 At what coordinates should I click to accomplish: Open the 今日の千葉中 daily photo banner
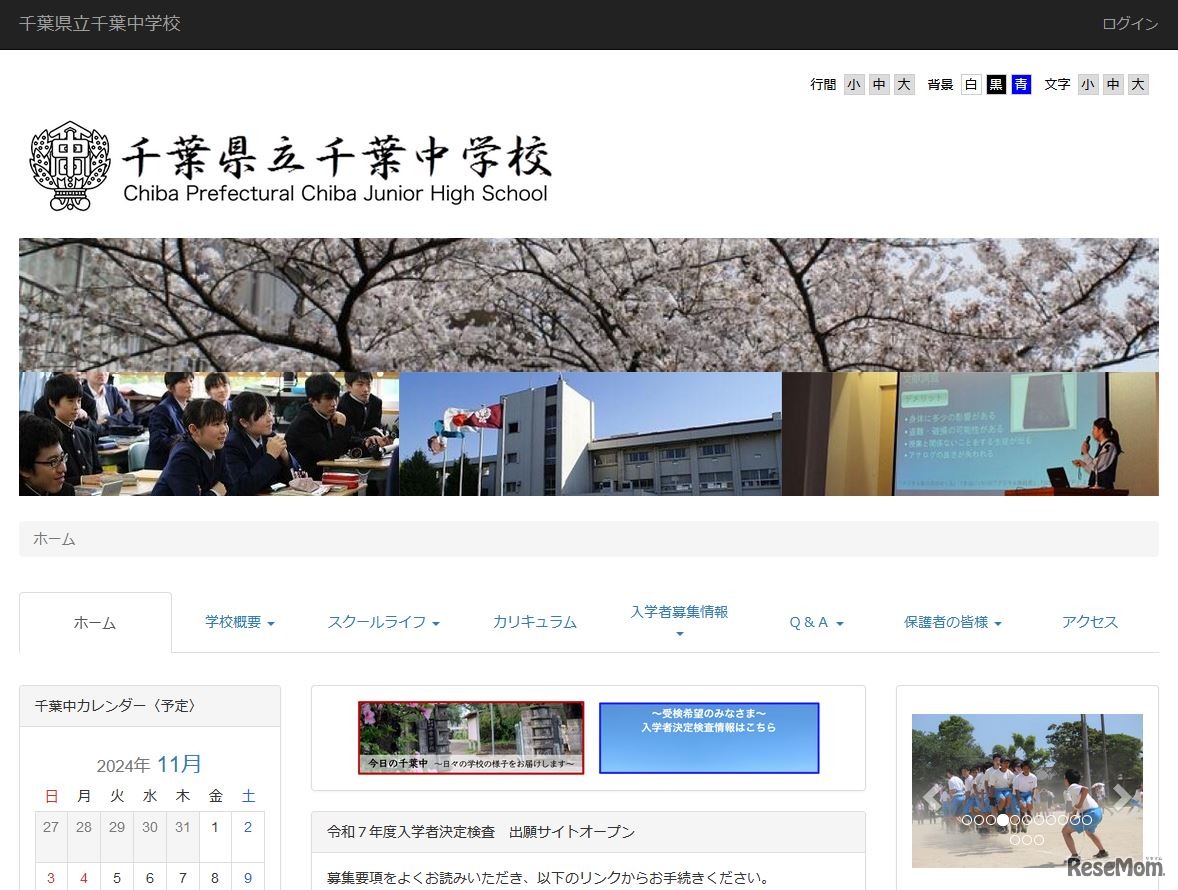click(x=471, y=737)
